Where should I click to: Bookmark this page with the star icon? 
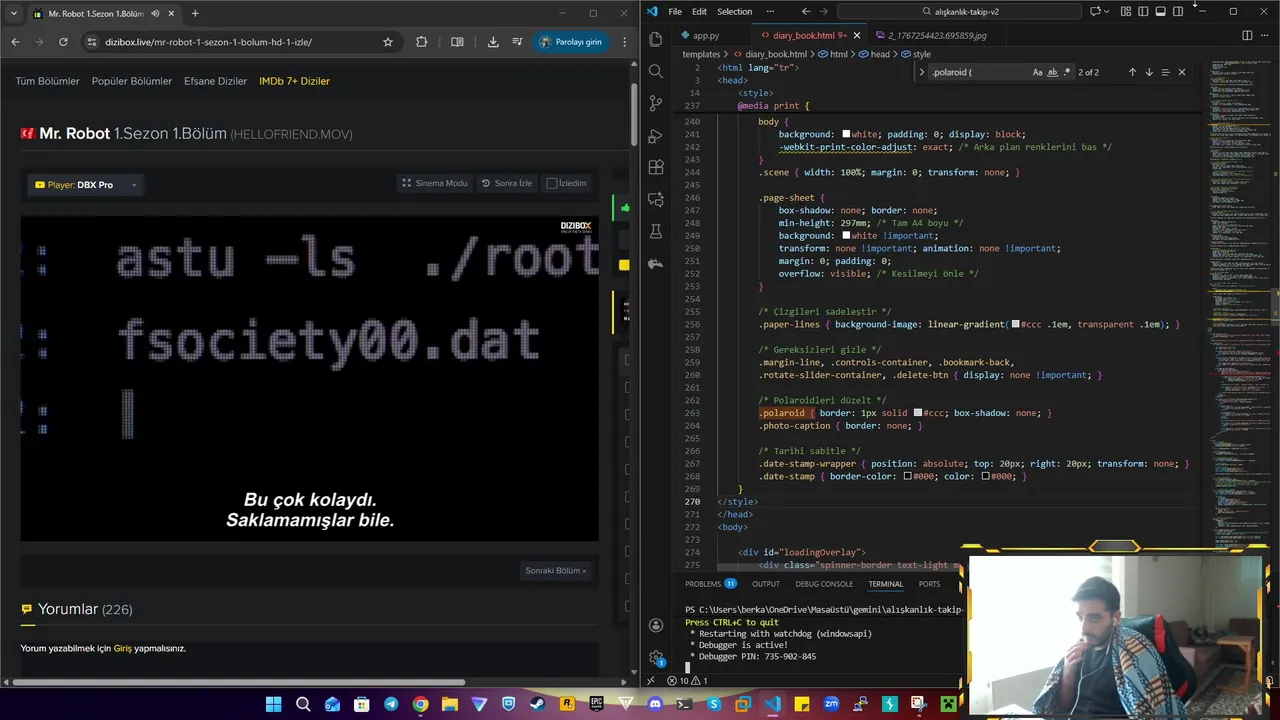pos(388,42)
